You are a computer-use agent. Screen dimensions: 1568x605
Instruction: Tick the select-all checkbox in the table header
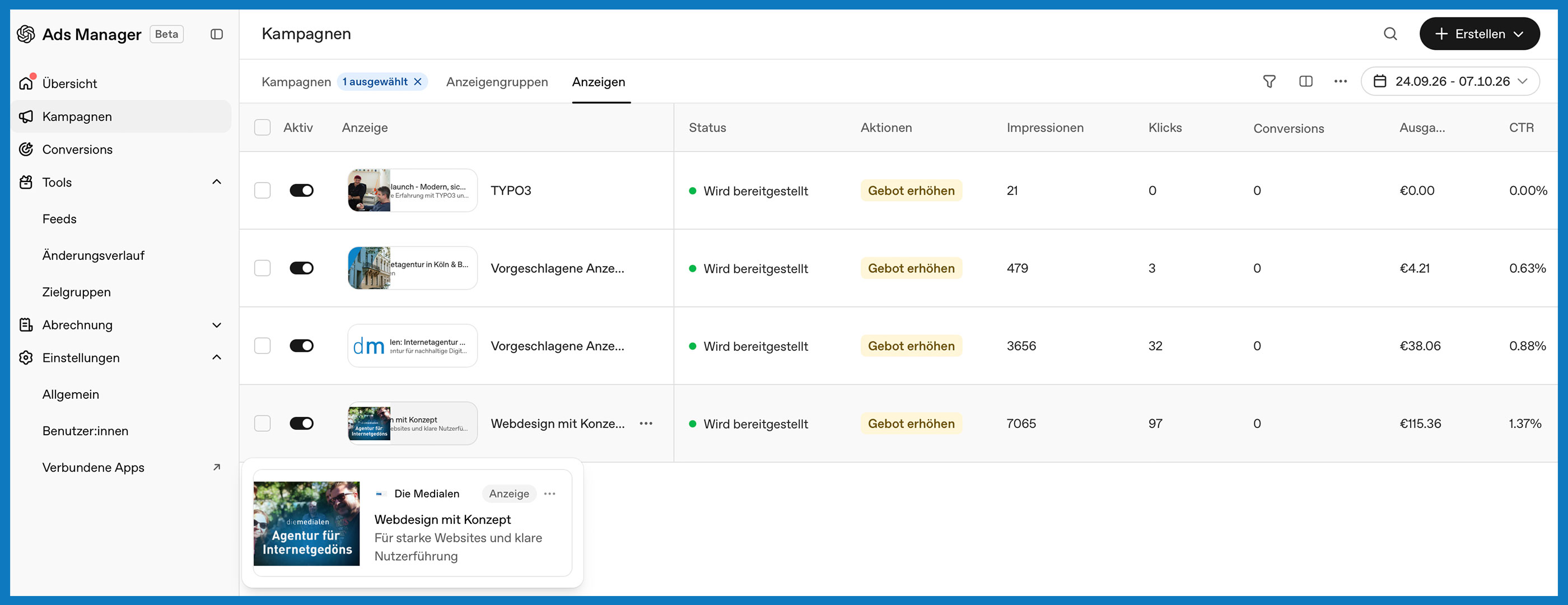click(x=262, y=127)
